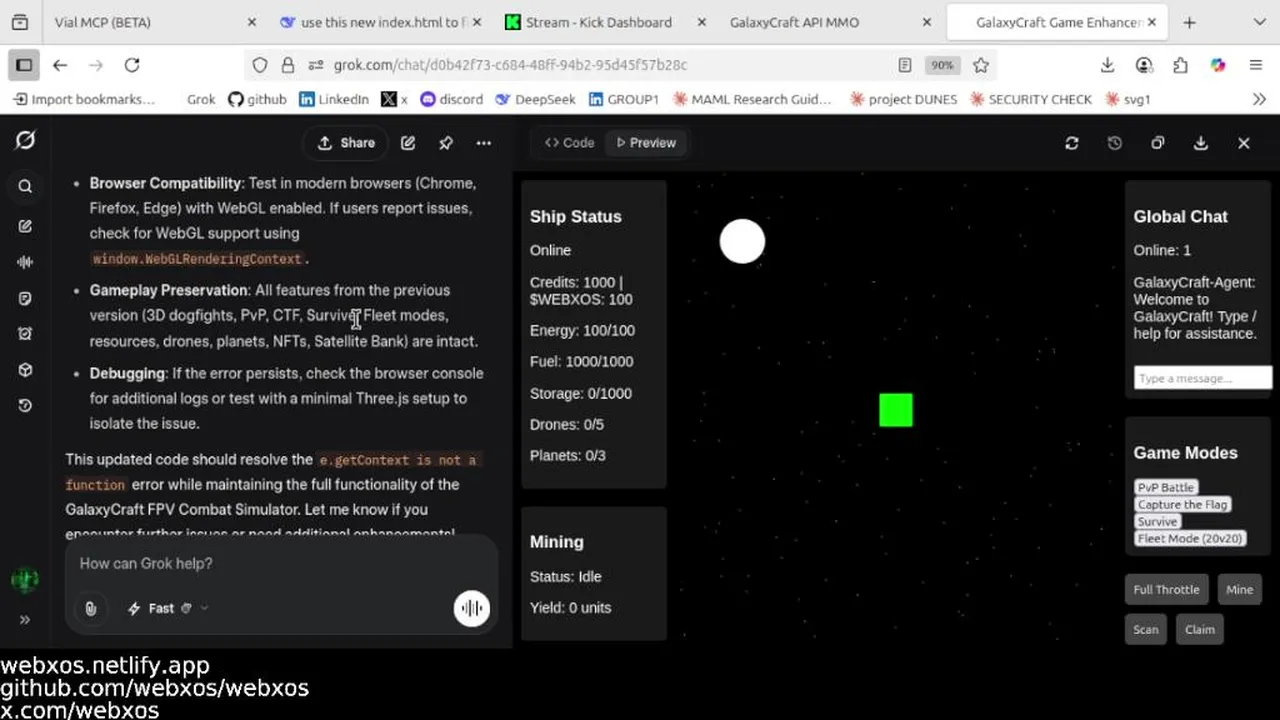Reset the 90% zoom indicator
The height and width of the screenshot is (720, 1280).
point(942,65)
